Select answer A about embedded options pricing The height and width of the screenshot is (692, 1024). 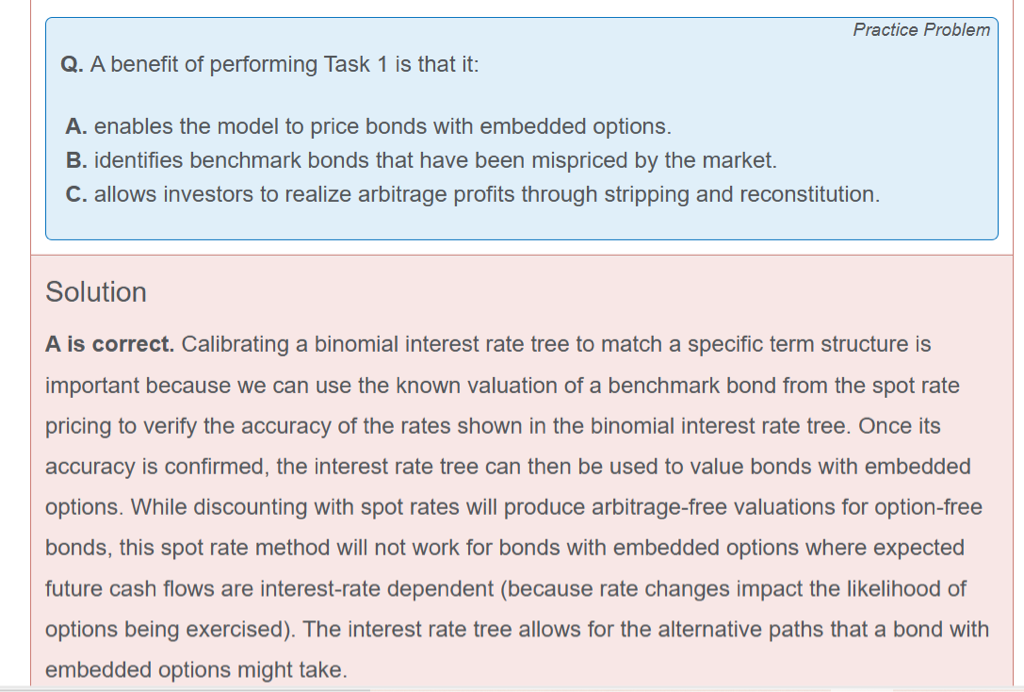coord(368,127)
